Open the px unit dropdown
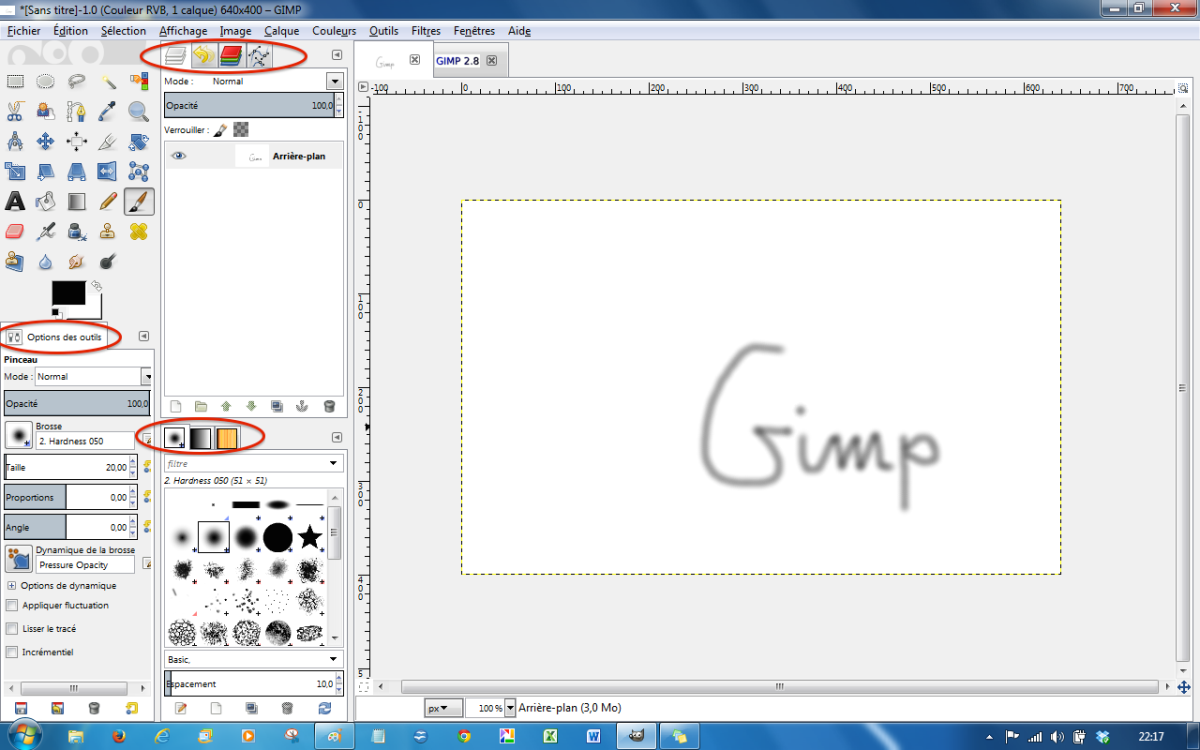 point(443,708)
